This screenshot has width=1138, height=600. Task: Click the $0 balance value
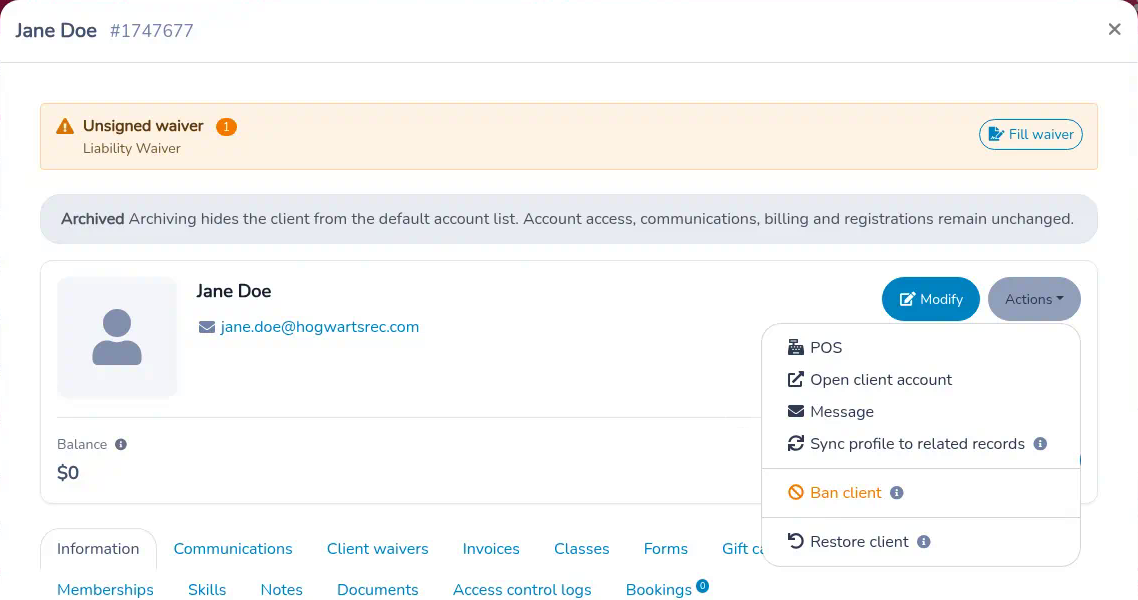(x=68, y=472)
